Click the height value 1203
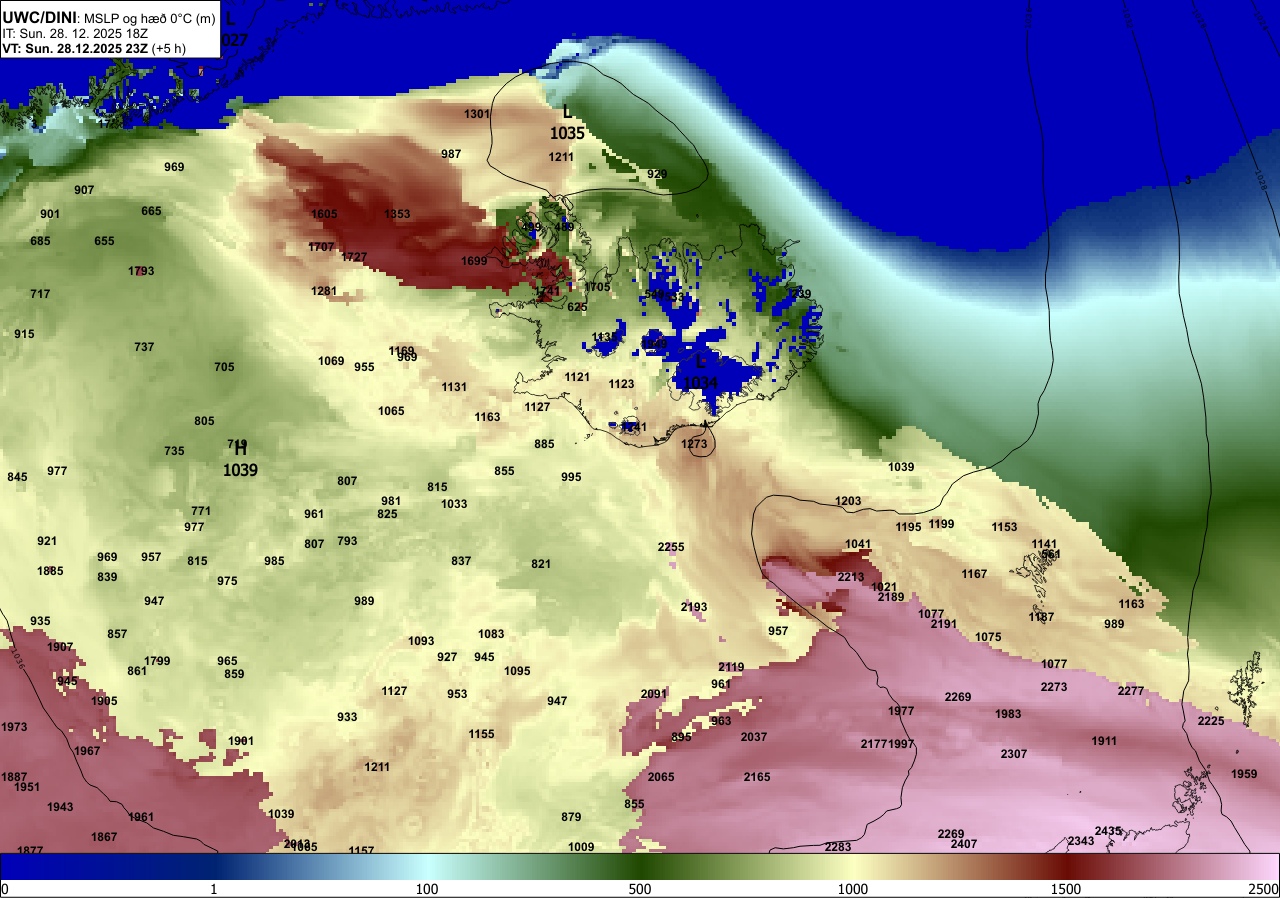This screenshot has height=898, width=1280. (848, 501)
